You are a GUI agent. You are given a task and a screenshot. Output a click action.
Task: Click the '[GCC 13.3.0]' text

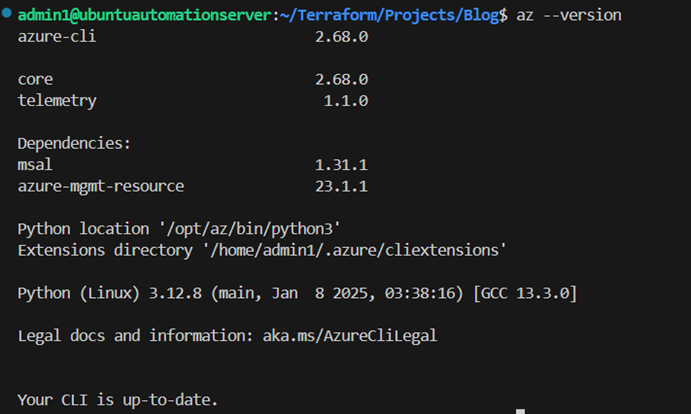[x=525, y=293]
